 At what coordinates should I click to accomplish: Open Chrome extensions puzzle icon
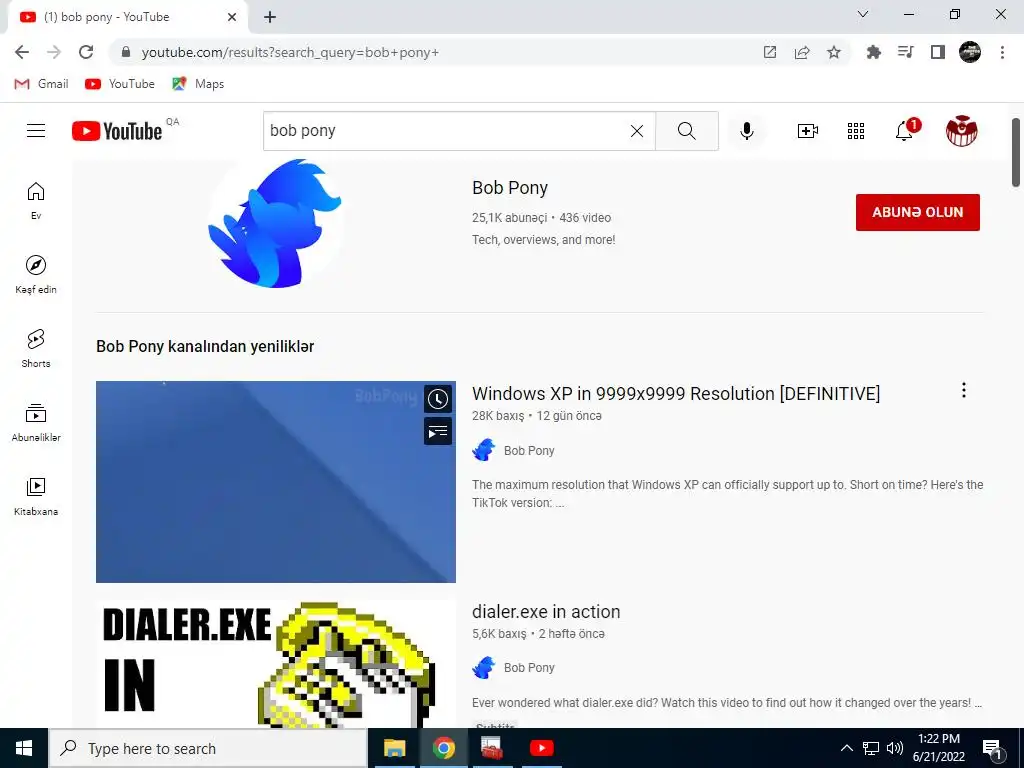coord(873,52)
